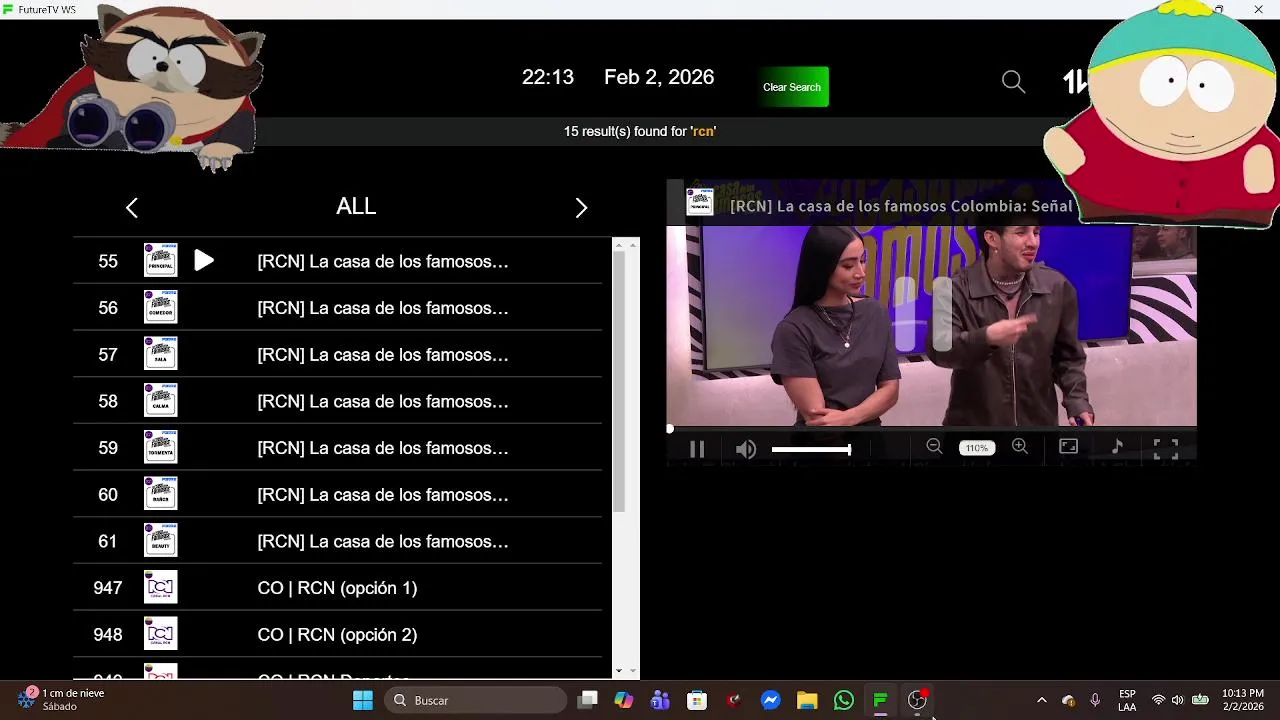Image resolution: width=1280 pixels, height=720 pixels.
Task: Open channel 58 La casa de los famosos title
Action: (x=383, y=401)
